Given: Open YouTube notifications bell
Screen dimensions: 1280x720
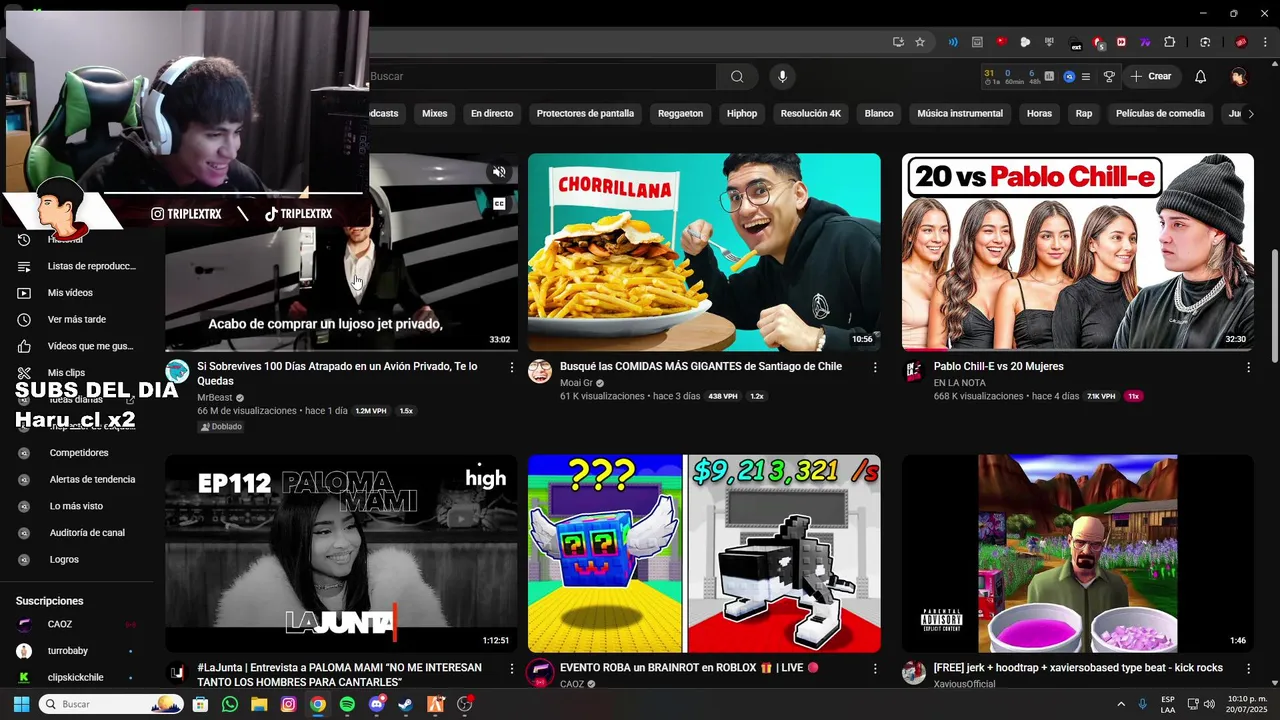Looking at the screenshot, I should [x=1201, y=77].
